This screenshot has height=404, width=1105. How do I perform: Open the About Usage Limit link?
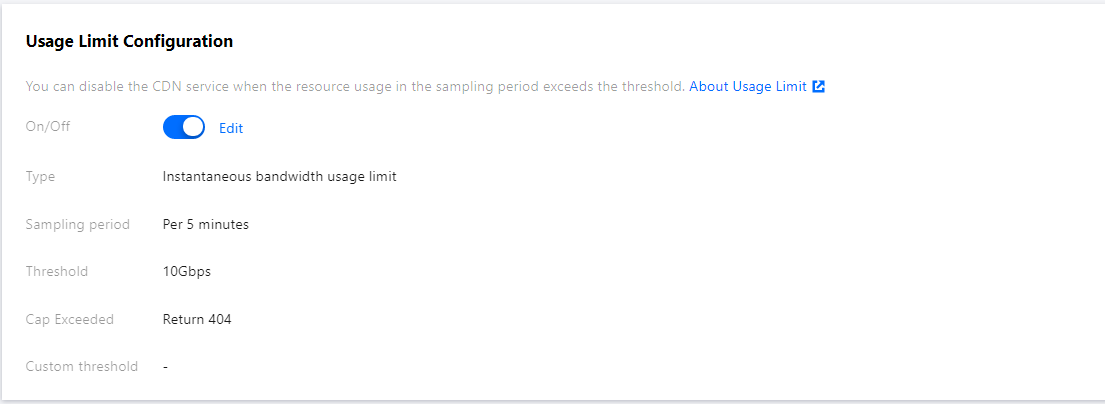[x=747, y=87]
